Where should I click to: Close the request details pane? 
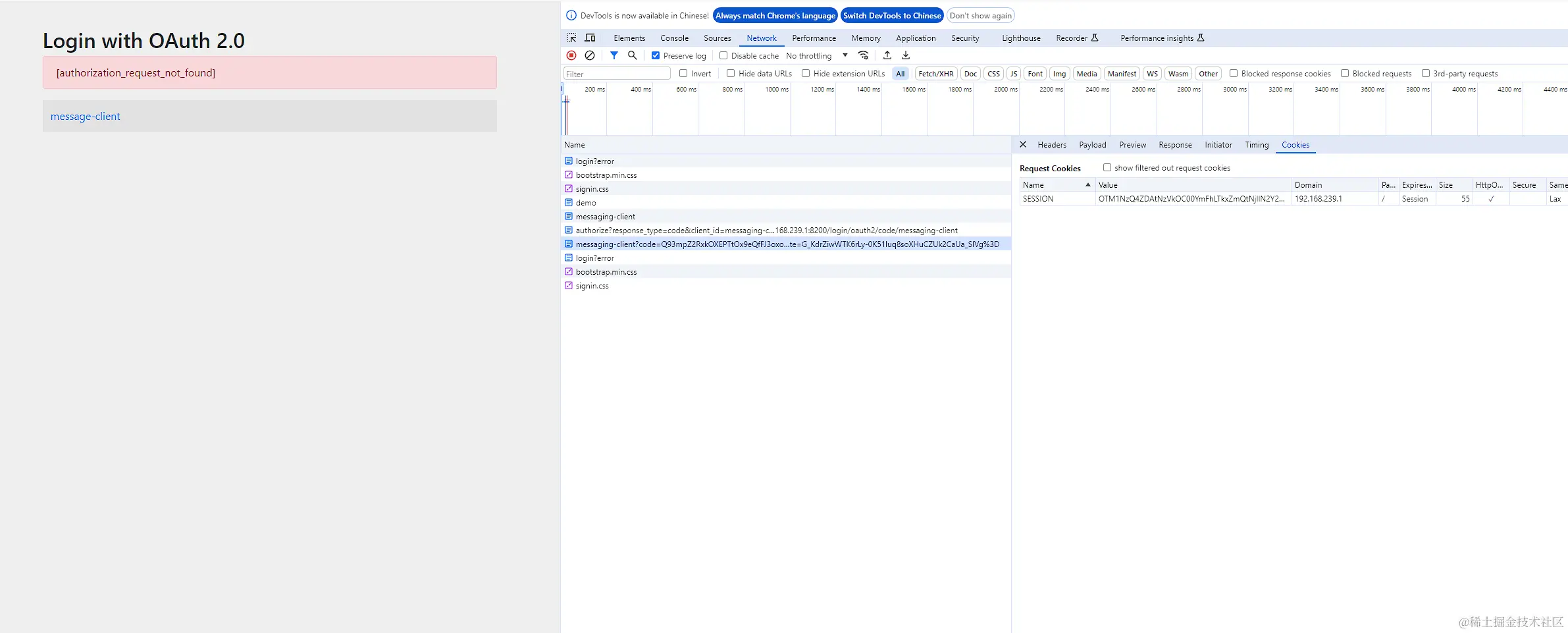coord(1023,145)
